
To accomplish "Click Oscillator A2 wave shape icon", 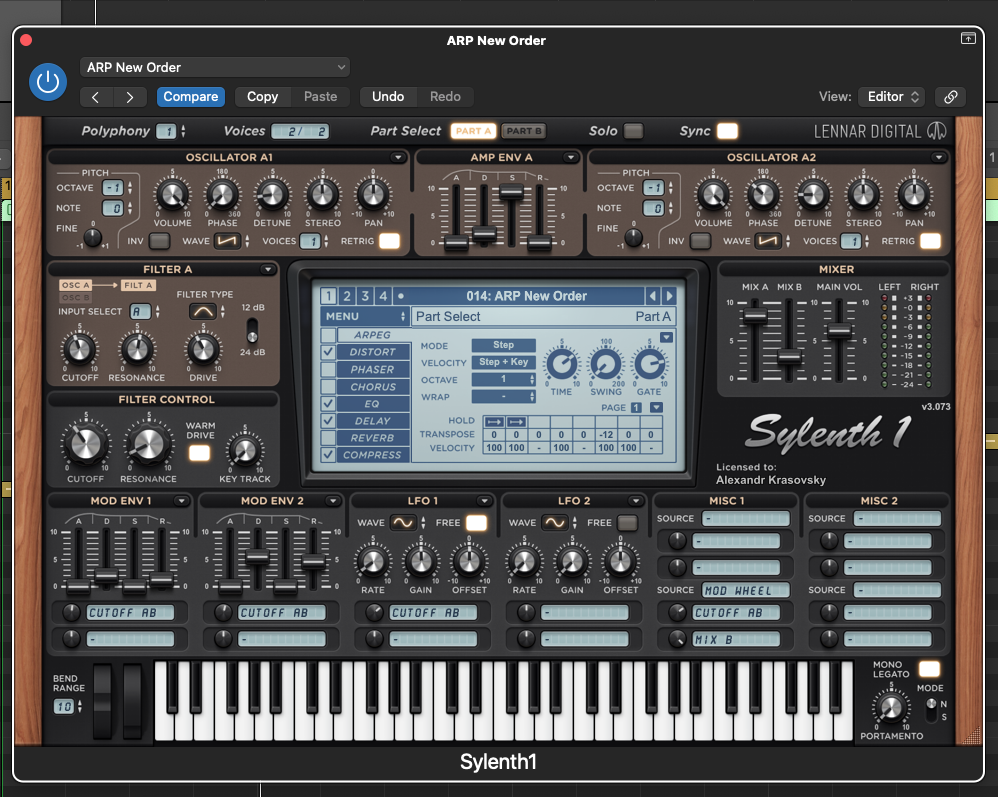I will point(768,241).
